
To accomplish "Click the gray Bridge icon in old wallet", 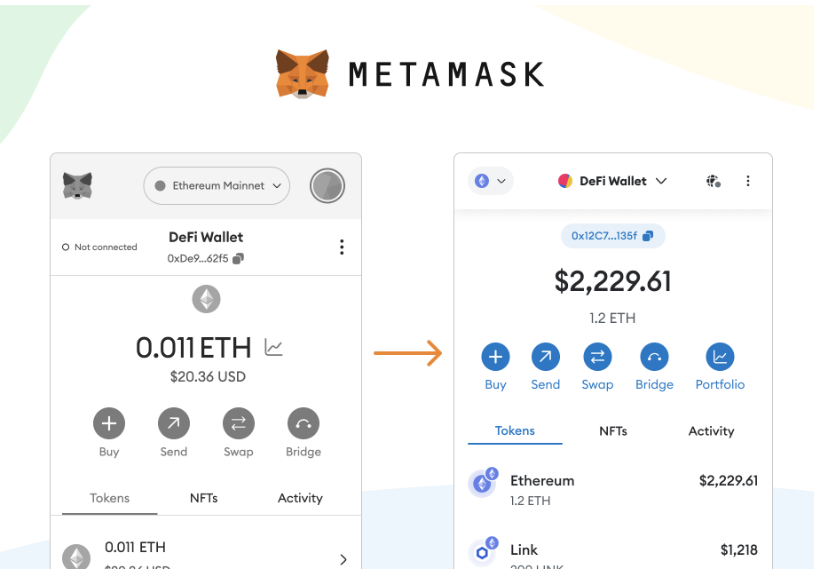I will coord(303,424).
